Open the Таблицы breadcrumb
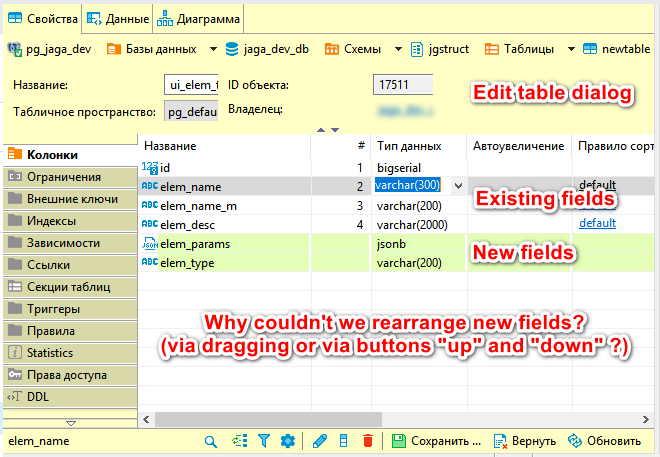 [519, 49]
